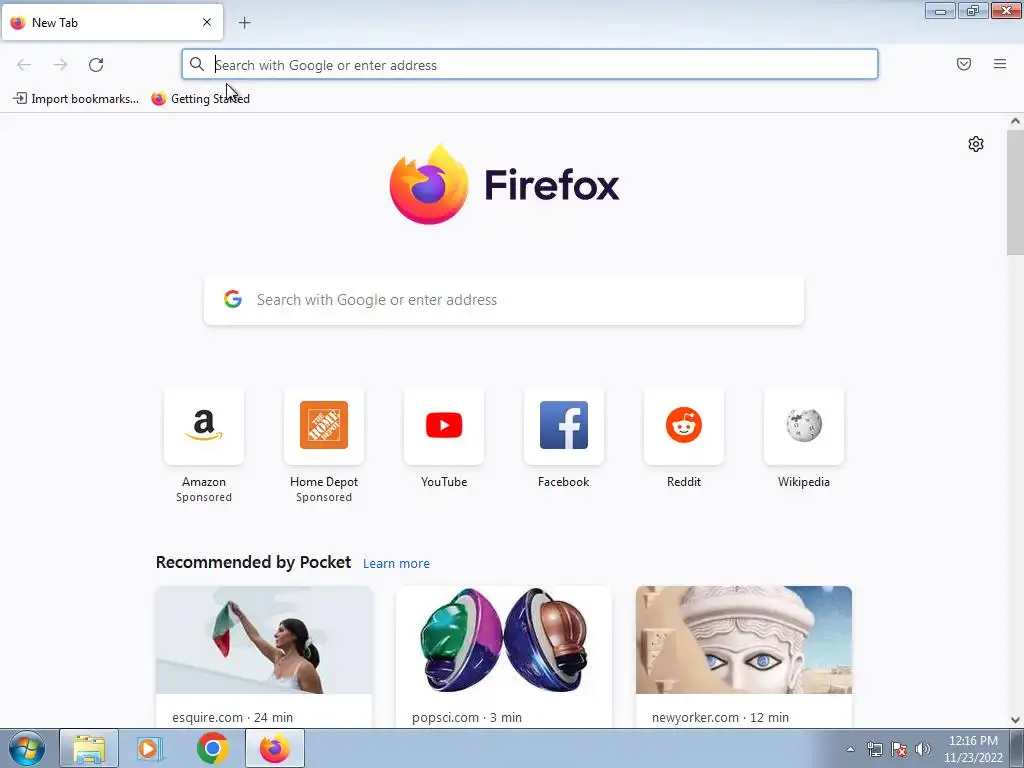Open the esquire.com story thumbnail
This screenshot has width=1024, height=768.
point(264,640)
